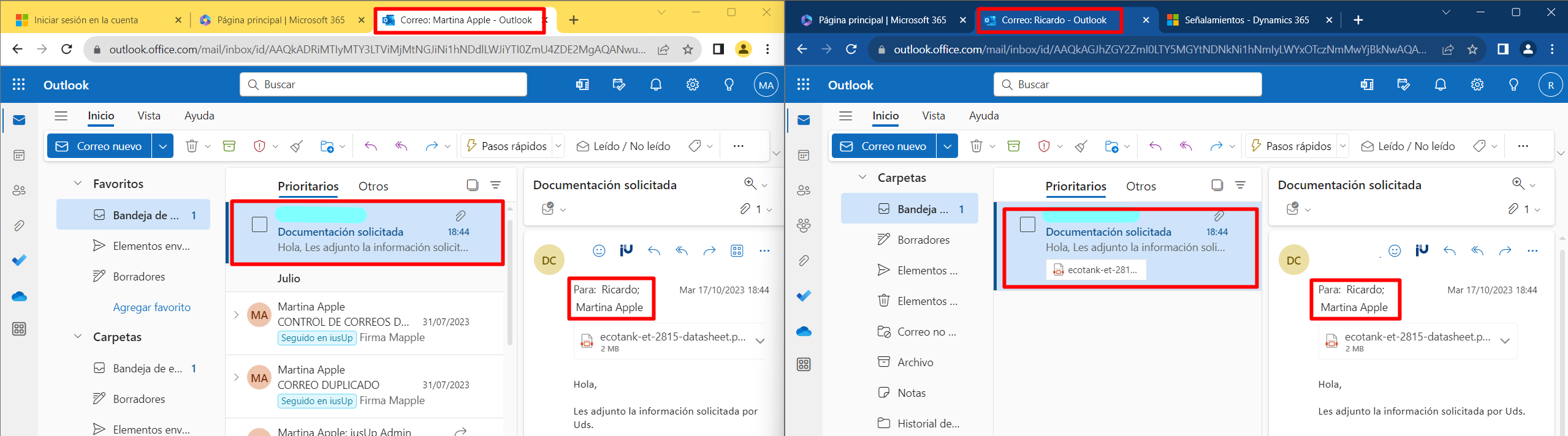This screenshot has height=436, width=1568.
Task: Click archive box icon in Ricardo's toolbar
Action: [1013, 146]
